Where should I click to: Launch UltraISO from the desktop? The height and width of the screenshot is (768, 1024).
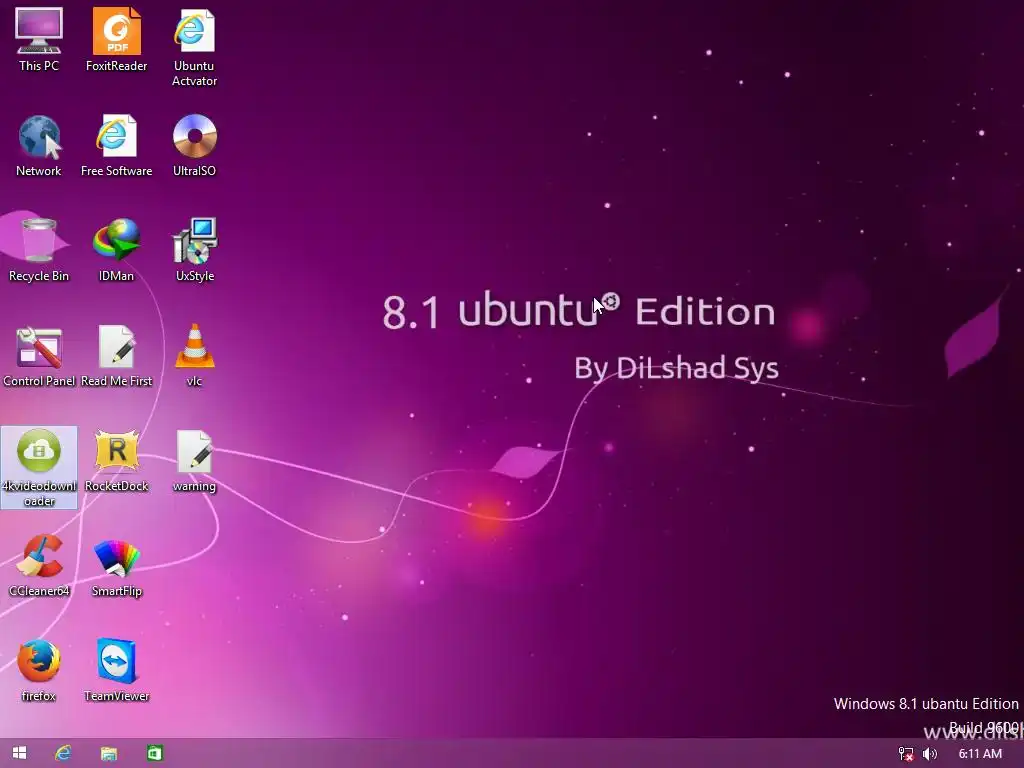coord(194,145)
